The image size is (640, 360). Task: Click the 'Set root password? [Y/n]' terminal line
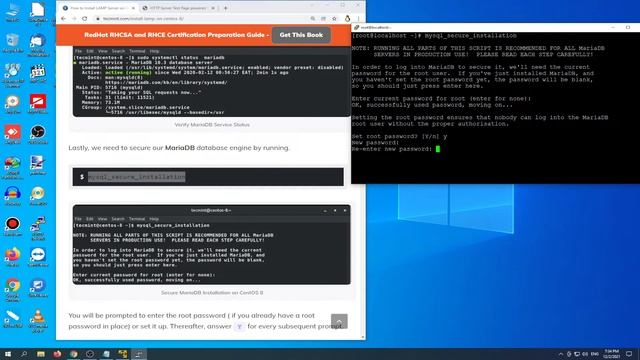click(399, 136)
